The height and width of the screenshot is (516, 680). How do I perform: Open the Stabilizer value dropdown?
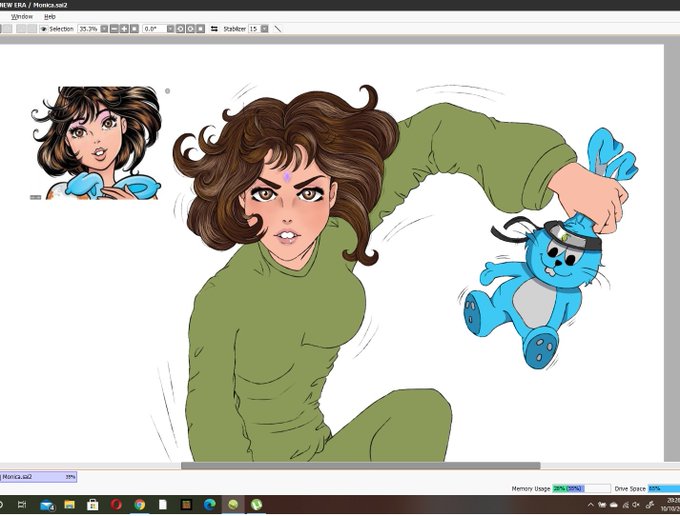pos(265,29)
